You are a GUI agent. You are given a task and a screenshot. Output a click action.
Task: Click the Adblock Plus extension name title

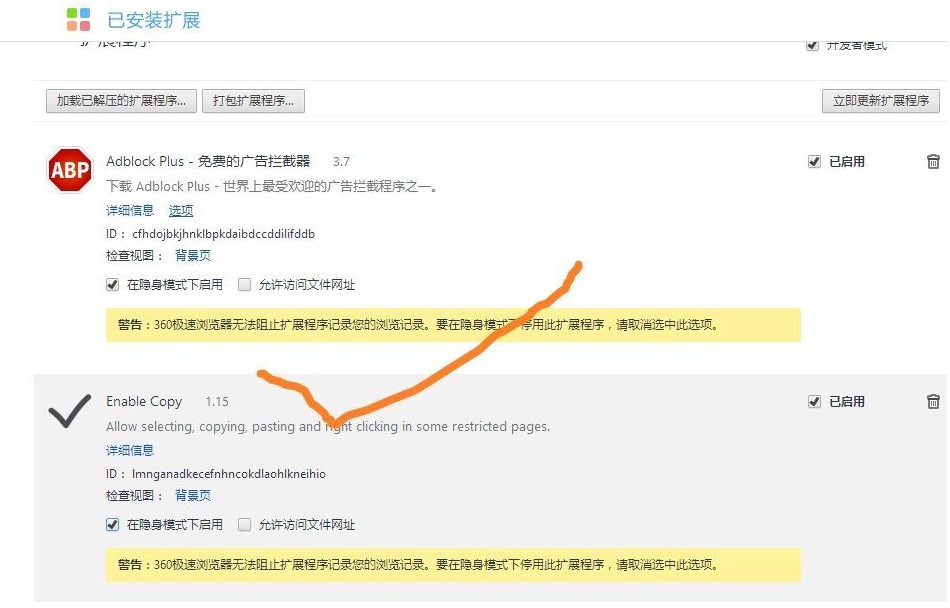pos(208,161)
